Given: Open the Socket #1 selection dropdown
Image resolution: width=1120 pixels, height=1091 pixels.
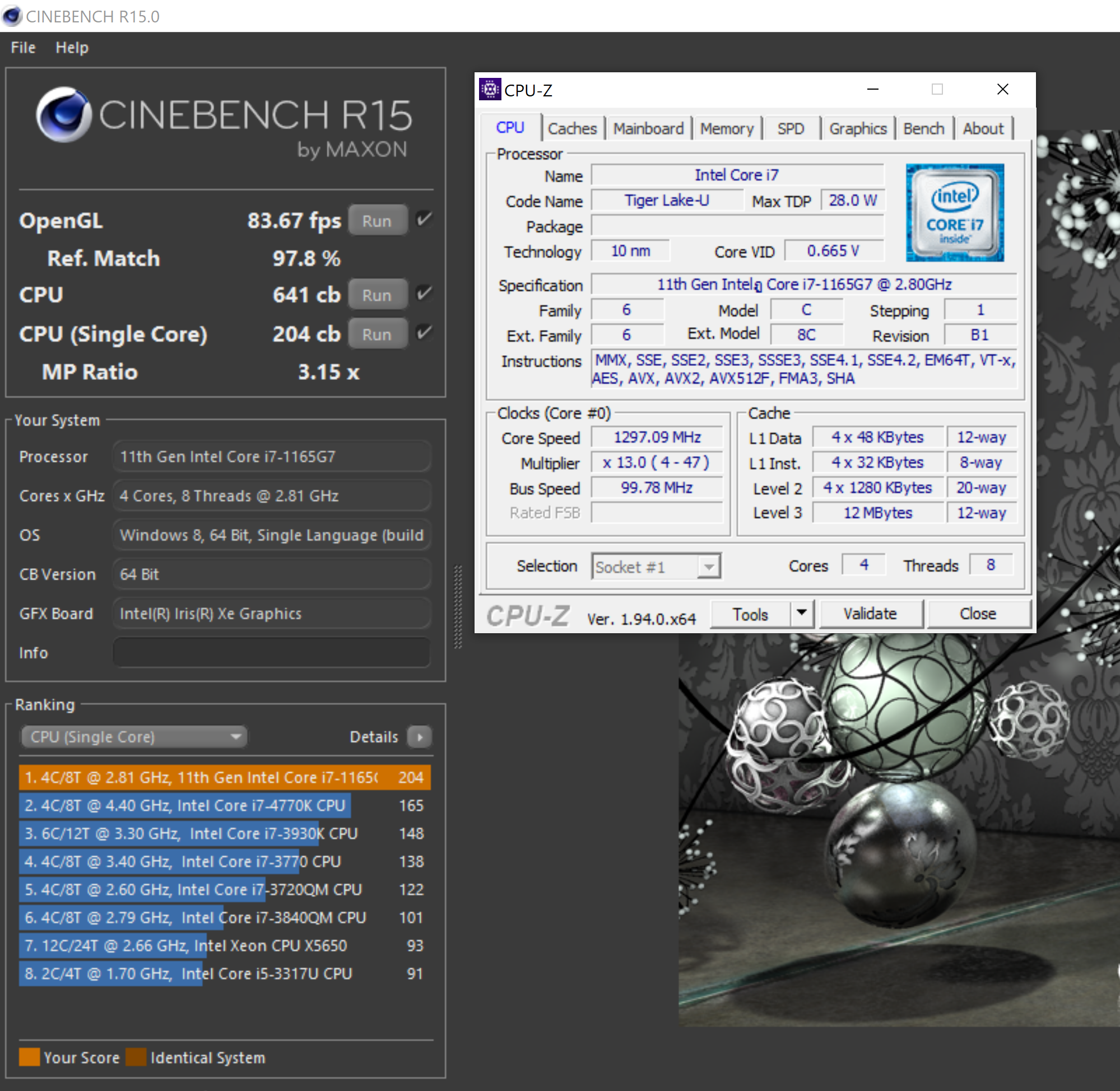Looking at the screenshot, I should [x=657, y=567].
